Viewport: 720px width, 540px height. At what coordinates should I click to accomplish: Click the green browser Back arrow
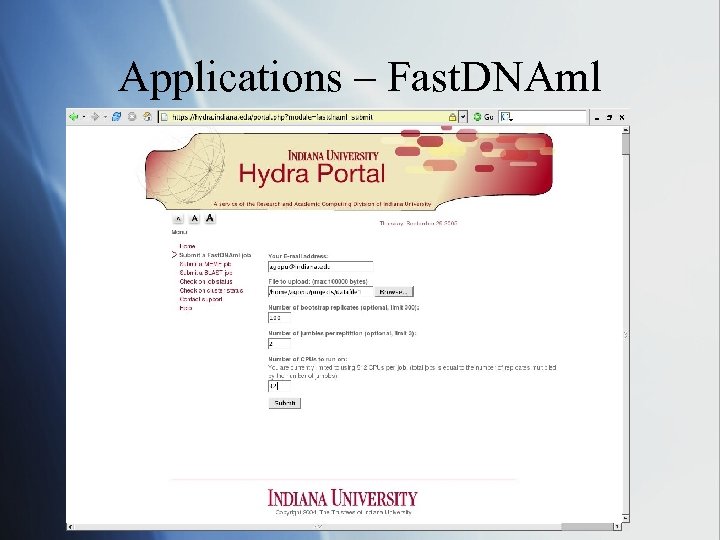coord(73,117)
